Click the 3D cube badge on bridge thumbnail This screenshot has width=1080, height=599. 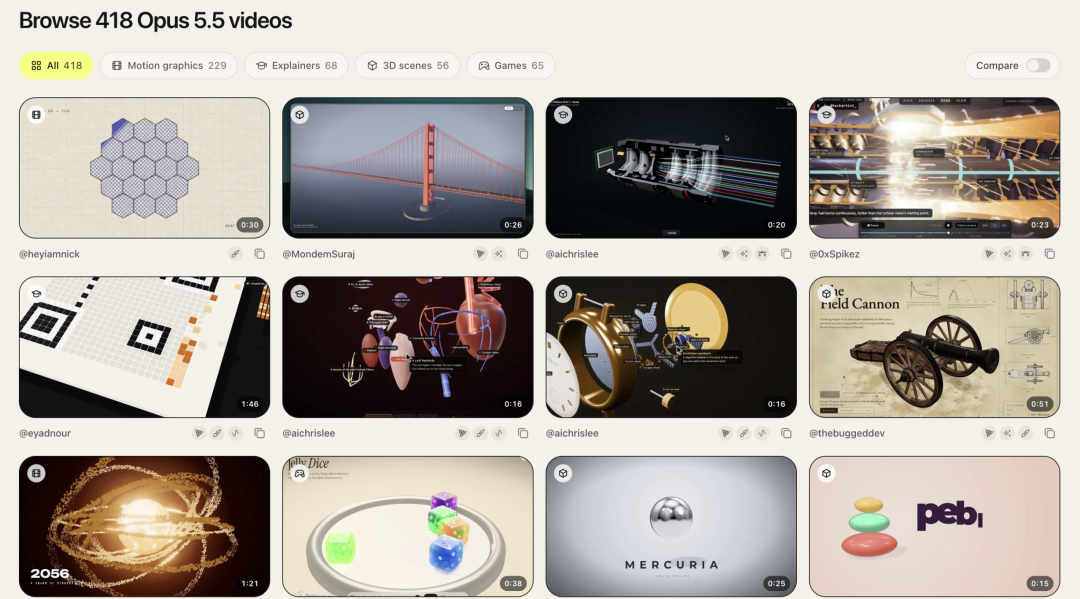point(300,115)
